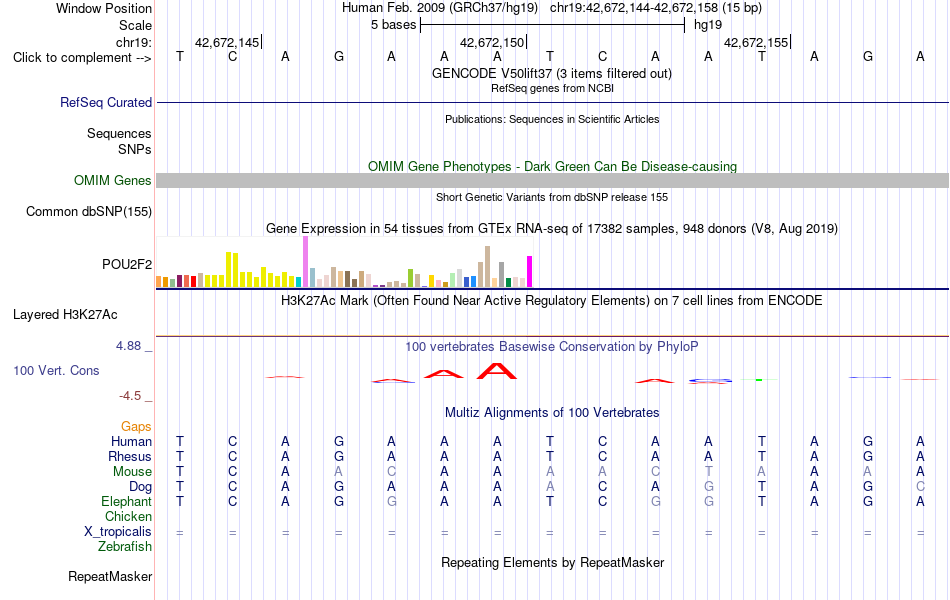Click the magenta bar ending the GTEx chart

tap(530, 272)
